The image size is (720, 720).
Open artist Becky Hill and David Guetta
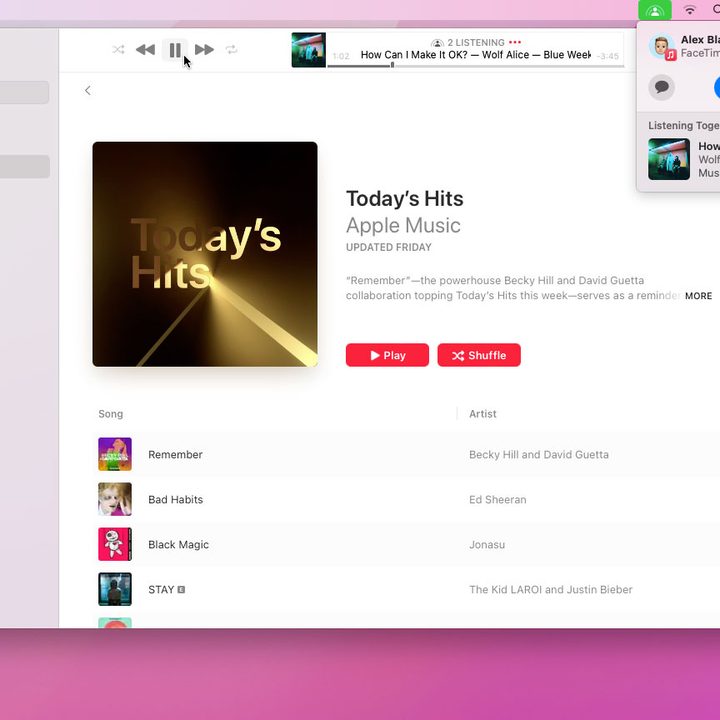pyautogui.click(x=539, y=455)
